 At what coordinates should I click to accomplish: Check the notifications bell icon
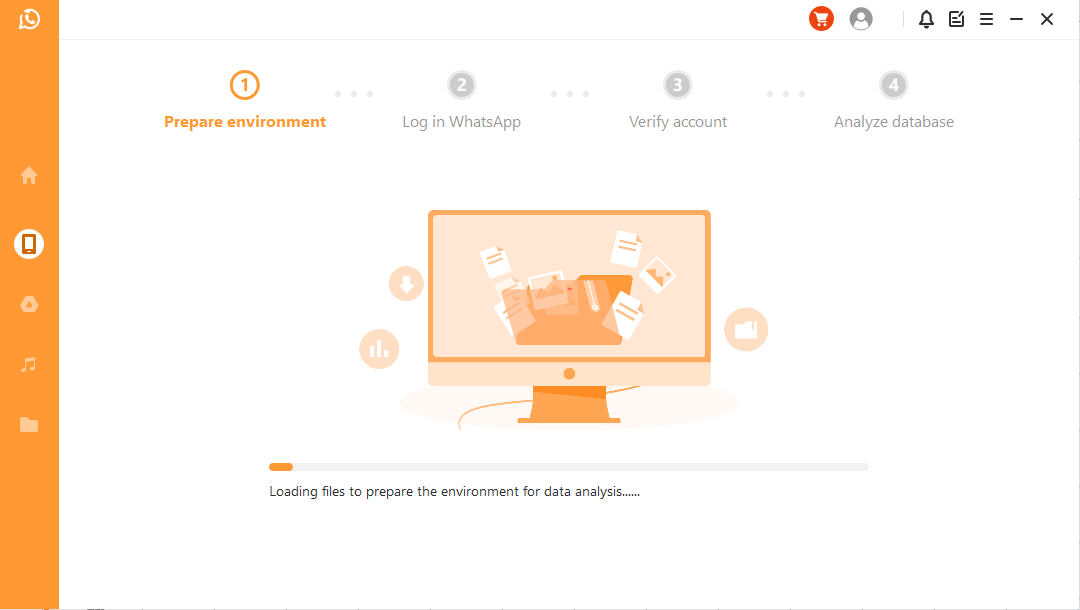[x=926, y=19]
